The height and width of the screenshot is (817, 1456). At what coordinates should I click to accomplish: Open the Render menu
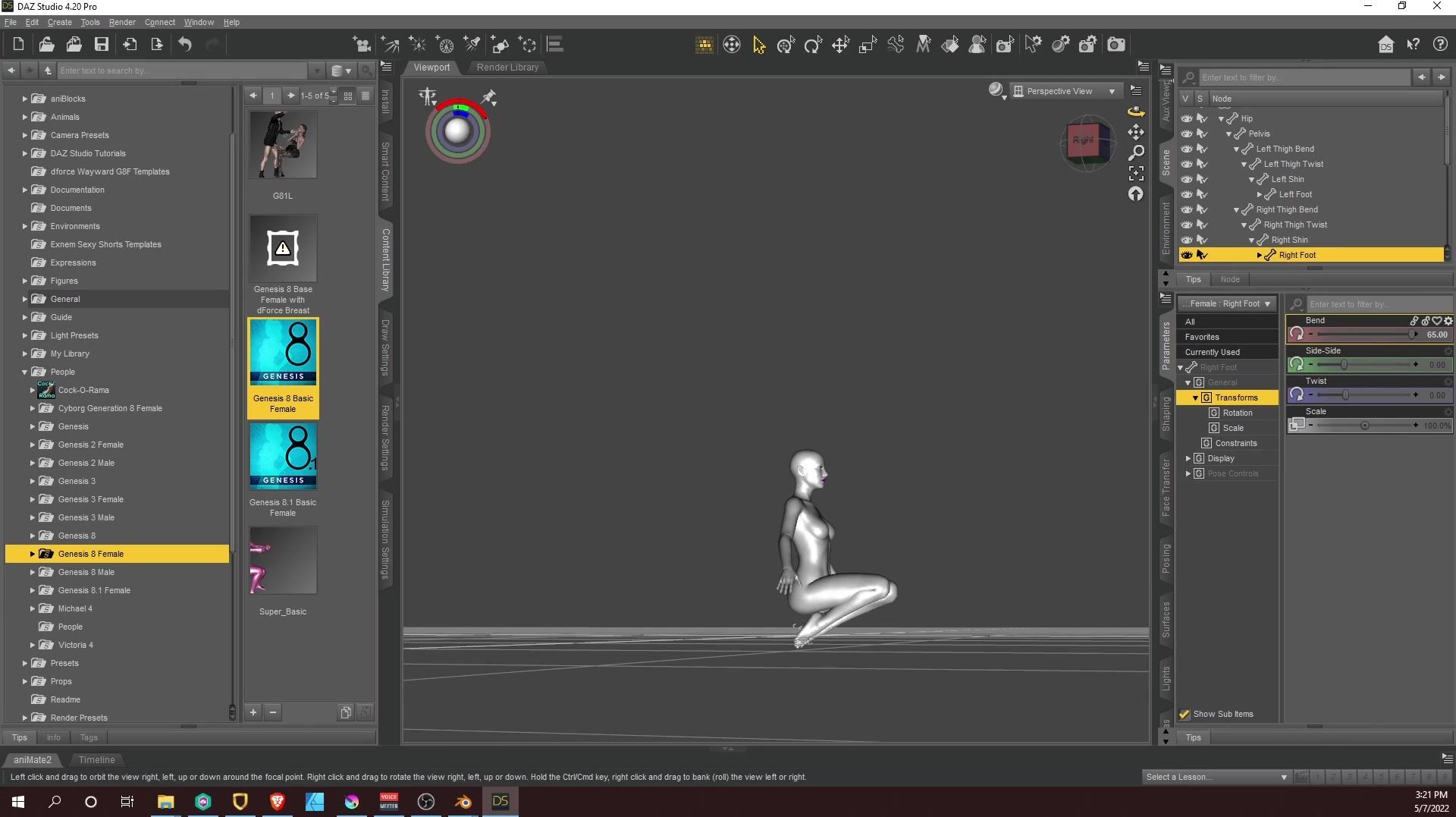point(122,22)
